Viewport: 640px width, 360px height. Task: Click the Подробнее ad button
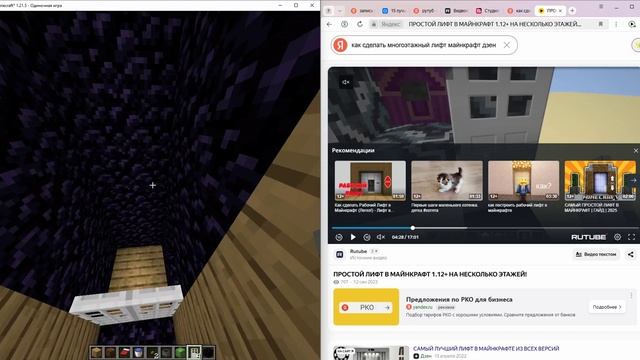[x=607, y=307]
